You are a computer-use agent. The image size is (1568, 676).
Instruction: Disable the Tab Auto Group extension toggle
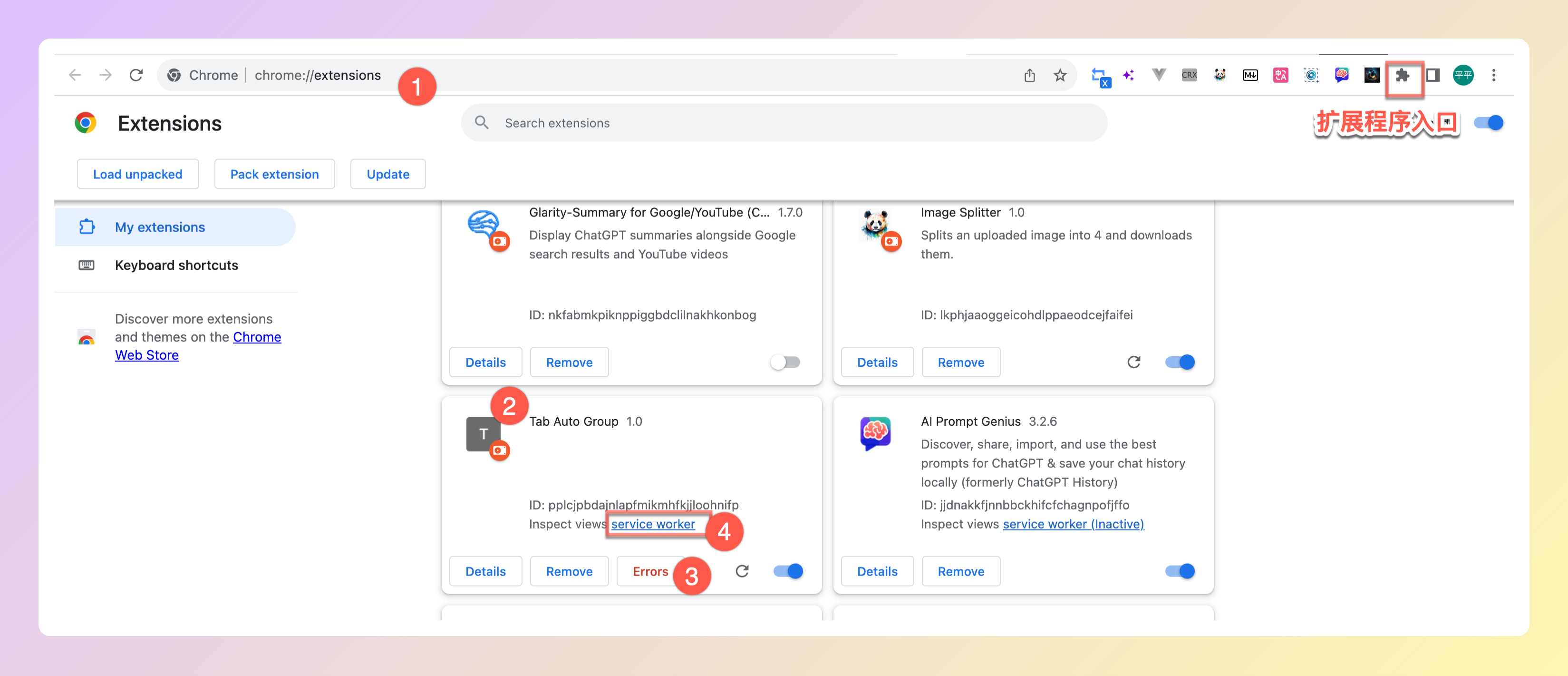click(x=788, y=571)
